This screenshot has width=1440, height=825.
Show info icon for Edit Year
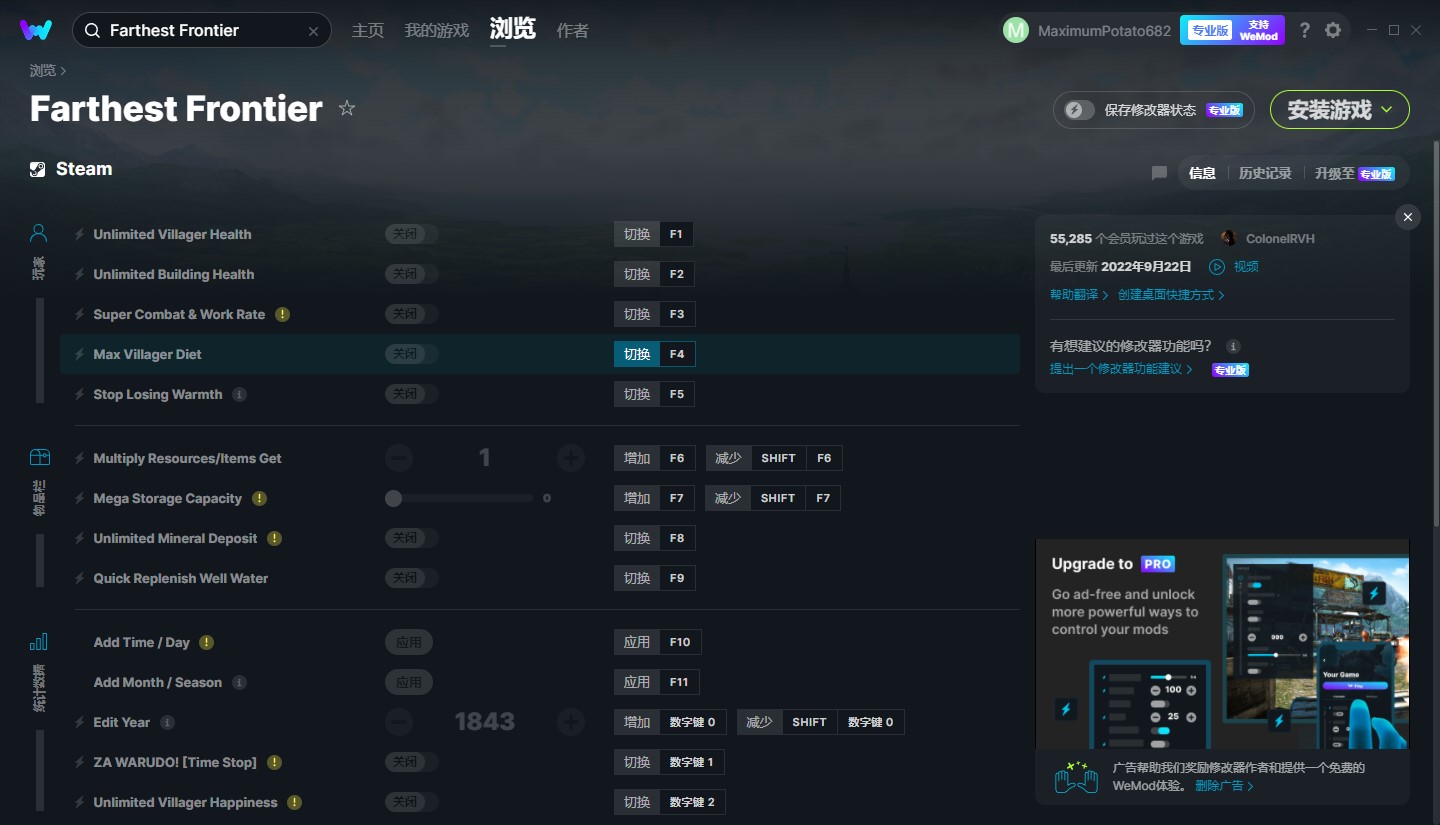click(168, 722)
